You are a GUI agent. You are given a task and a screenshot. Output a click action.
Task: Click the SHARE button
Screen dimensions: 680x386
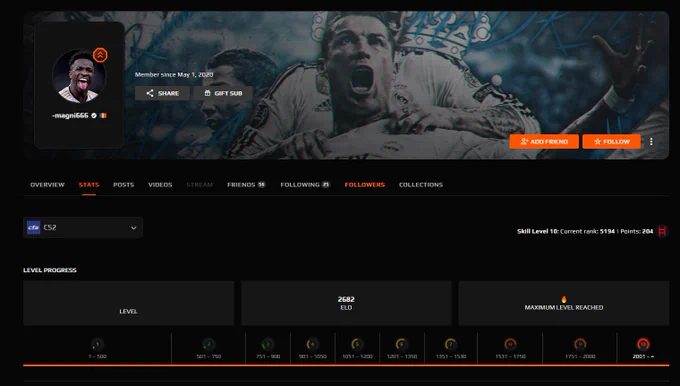click(162, 93)
